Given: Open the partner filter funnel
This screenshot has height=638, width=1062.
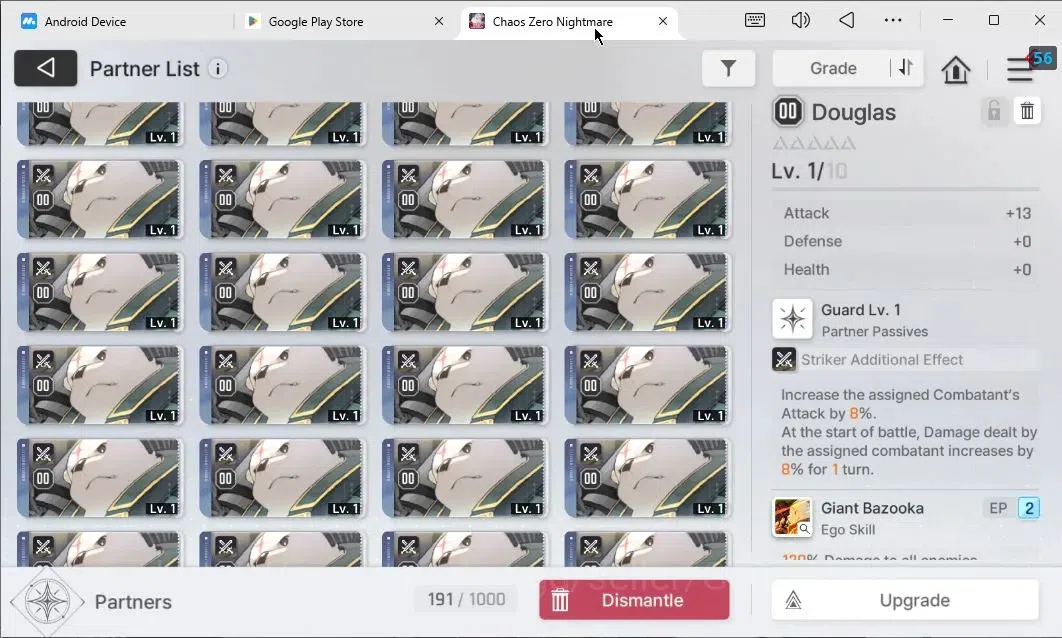Looking at the screenshot, I should [x=728, y=68].
